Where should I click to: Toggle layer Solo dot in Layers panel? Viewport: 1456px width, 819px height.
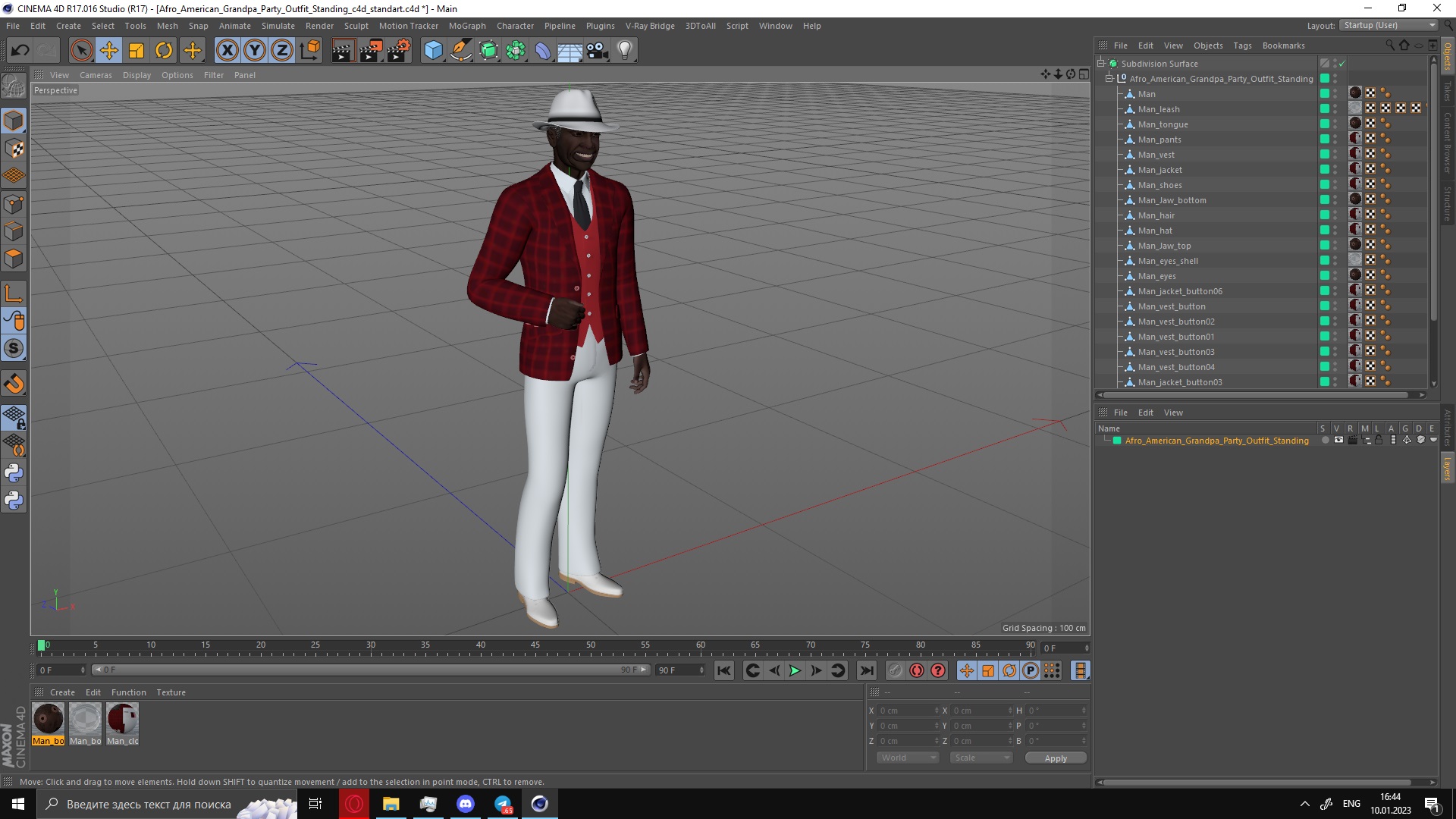pos(1324,441)
